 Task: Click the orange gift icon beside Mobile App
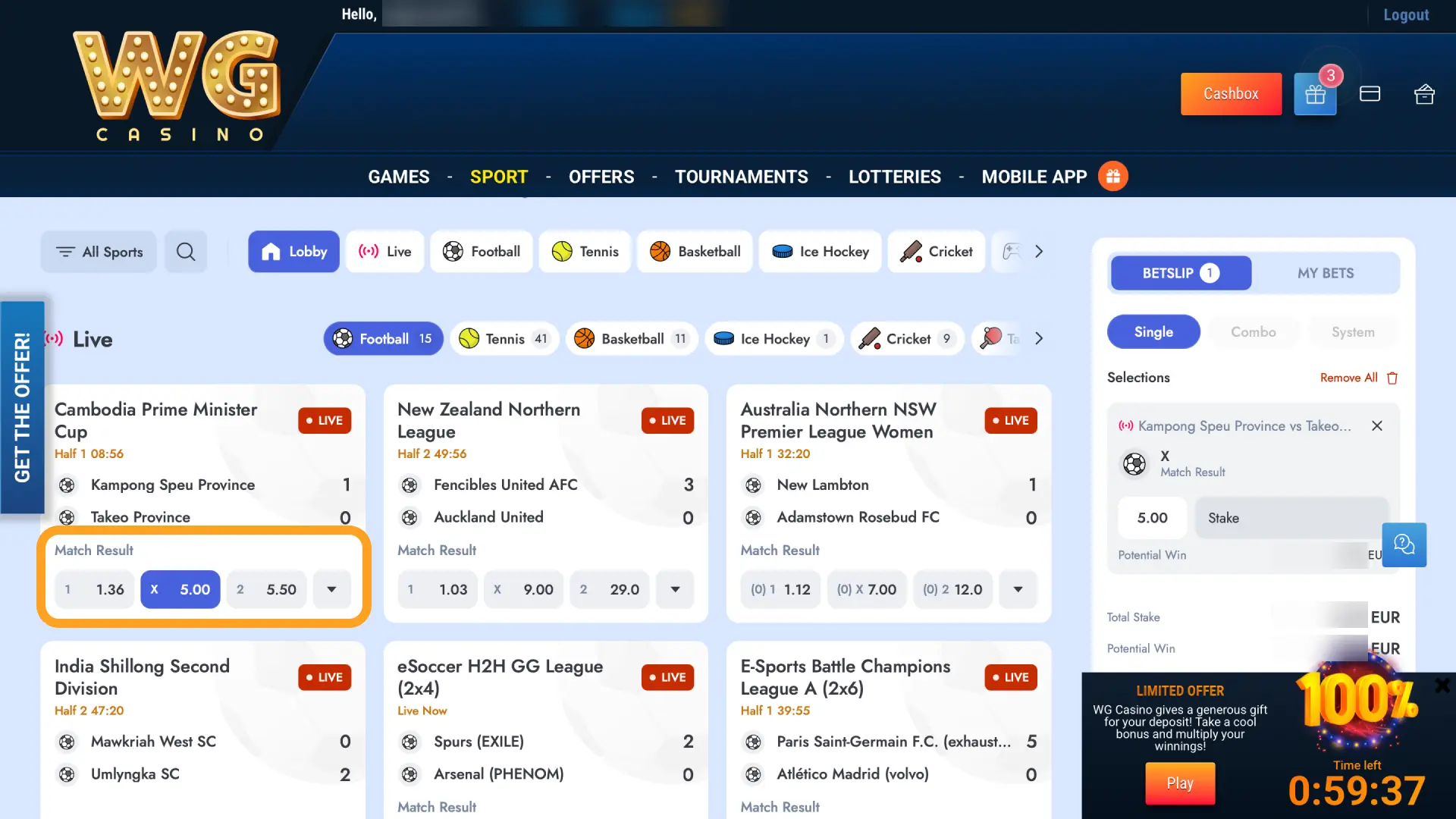point(1113,177)
